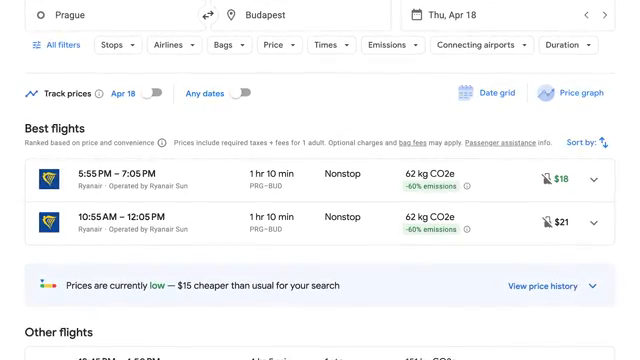Click the Price graph chart icon

click(x=546, y=93)
